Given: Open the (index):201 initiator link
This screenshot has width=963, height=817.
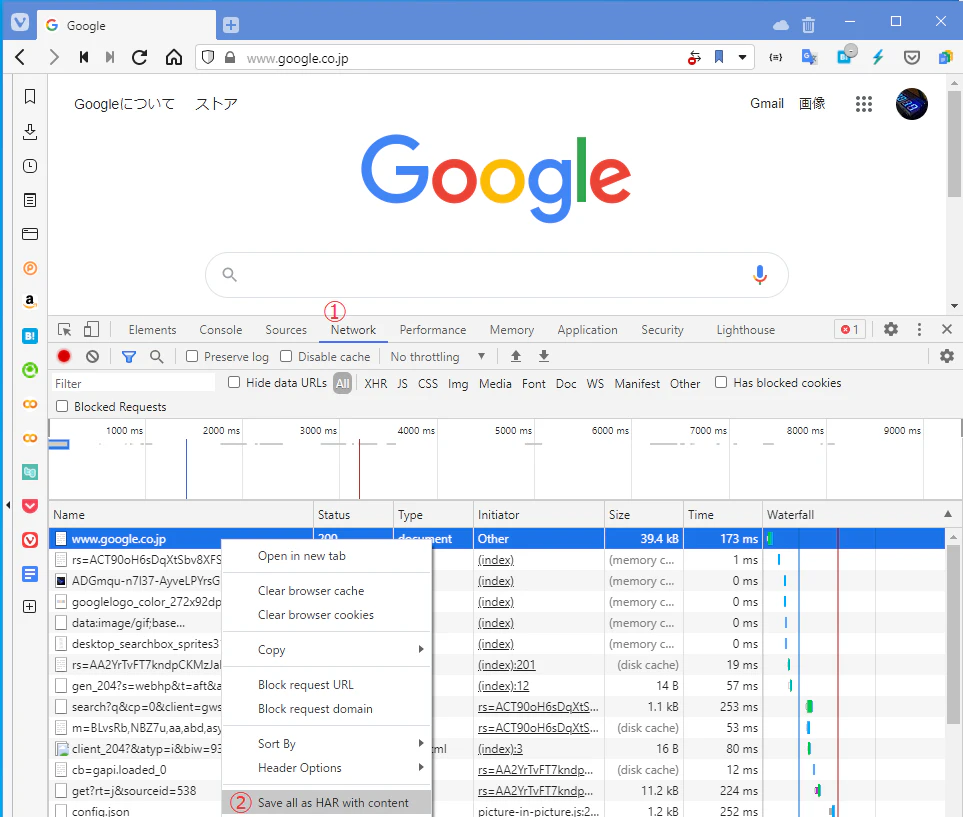Looking at the screenshot, I should [506, 665].
